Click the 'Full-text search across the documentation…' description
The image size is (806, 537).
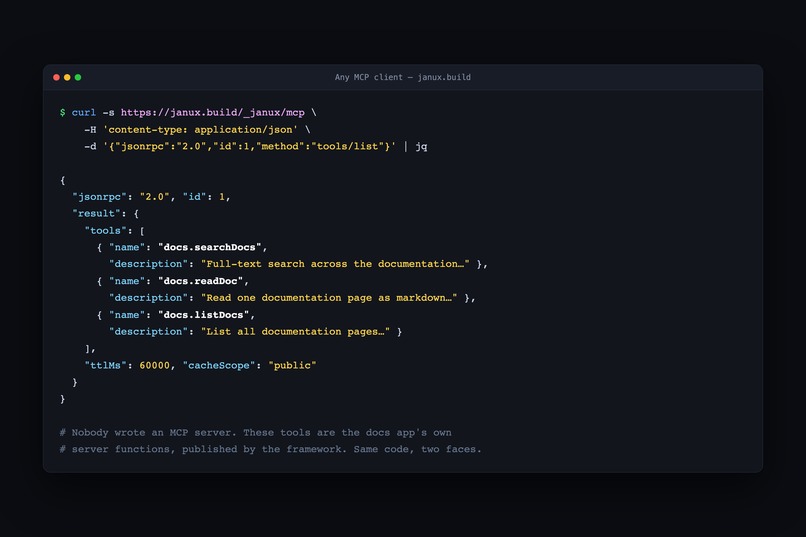[x=335, y=264]
